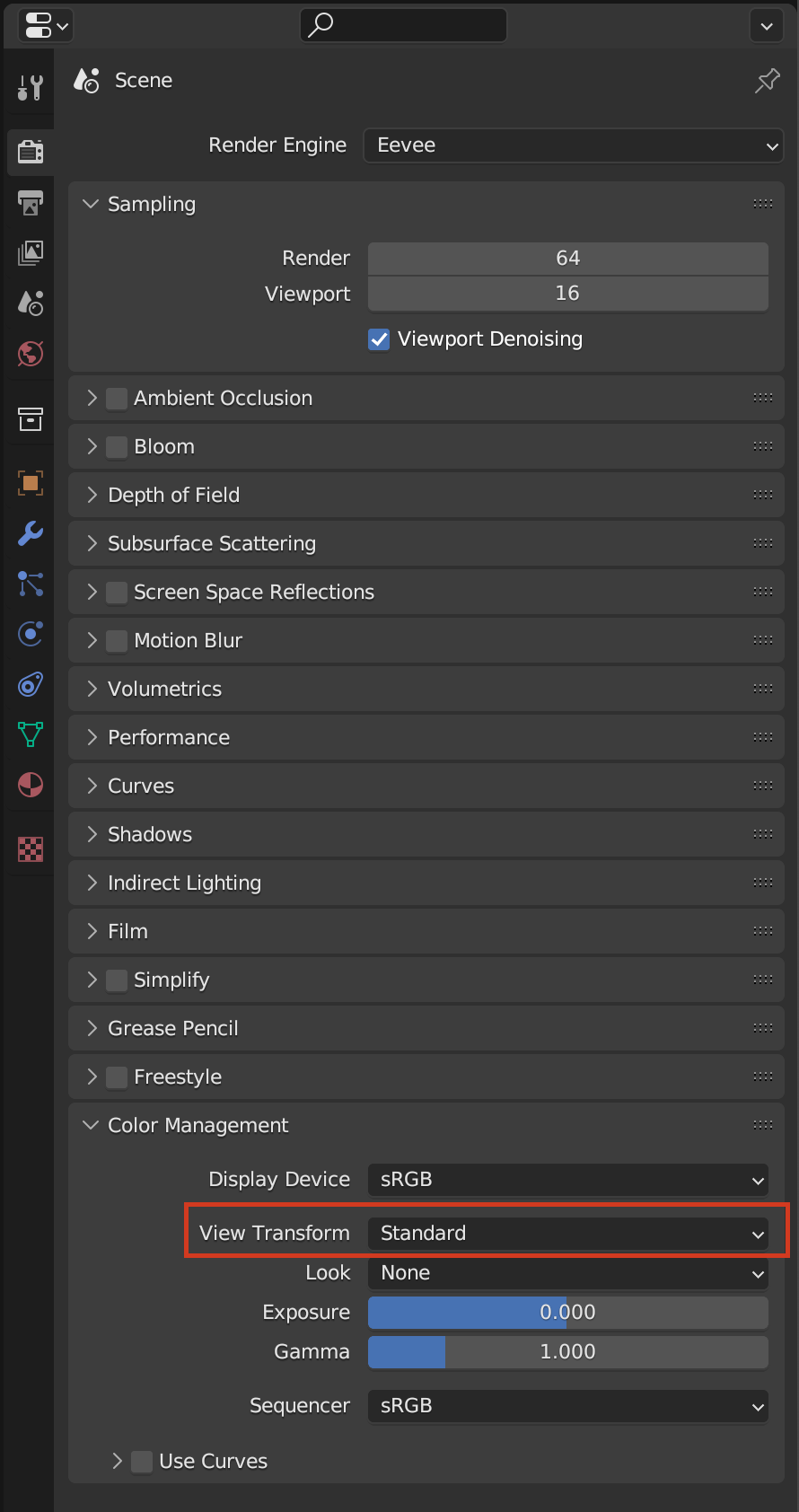This screenshot has height=1512, width=799.
Task: Open the Output Properties tab
Action: pyautogui.click(x=30, y=203)
